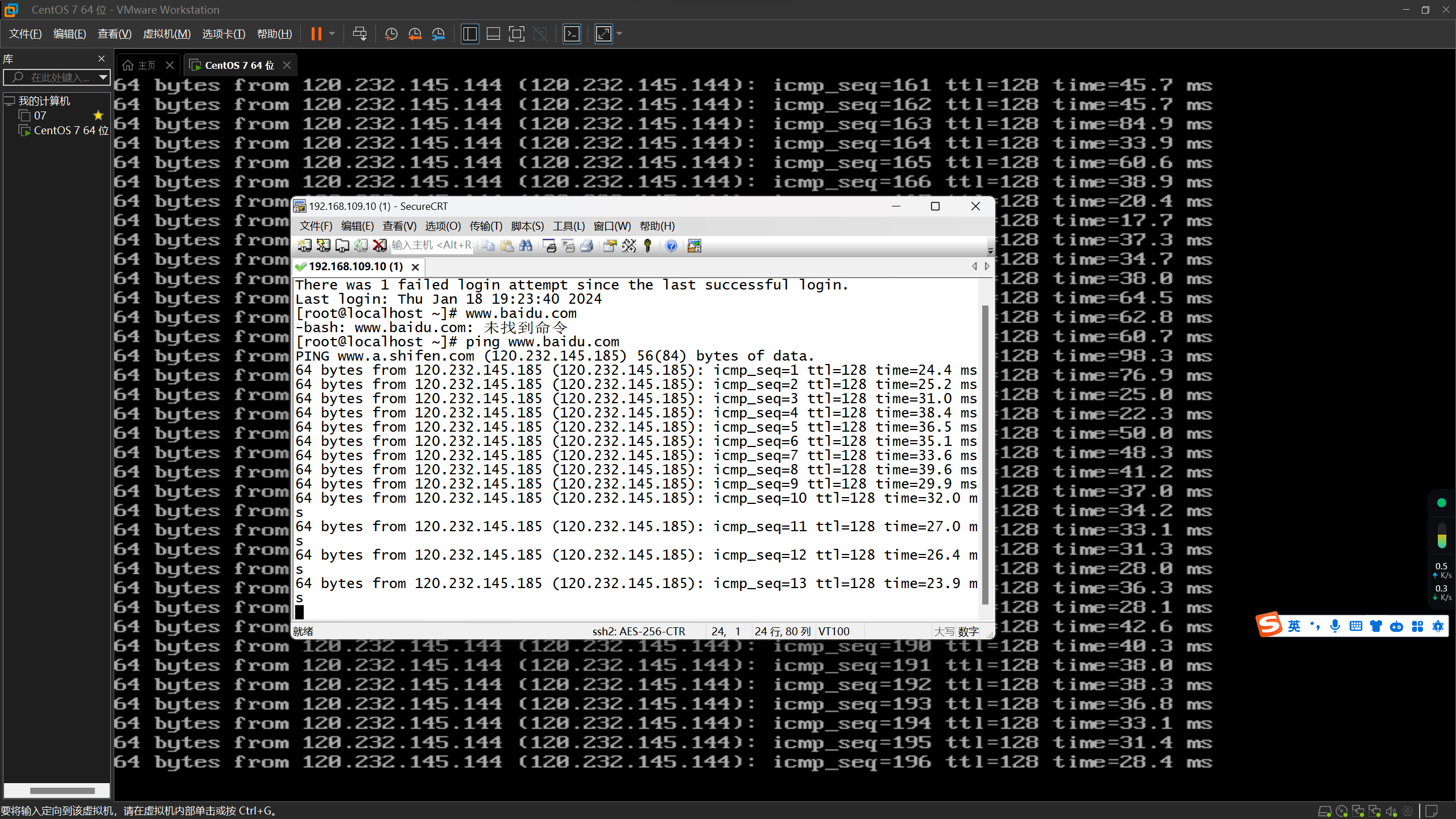
Task: Open Sogou soft keyboard icon
Action: (x=1355, y=626)
